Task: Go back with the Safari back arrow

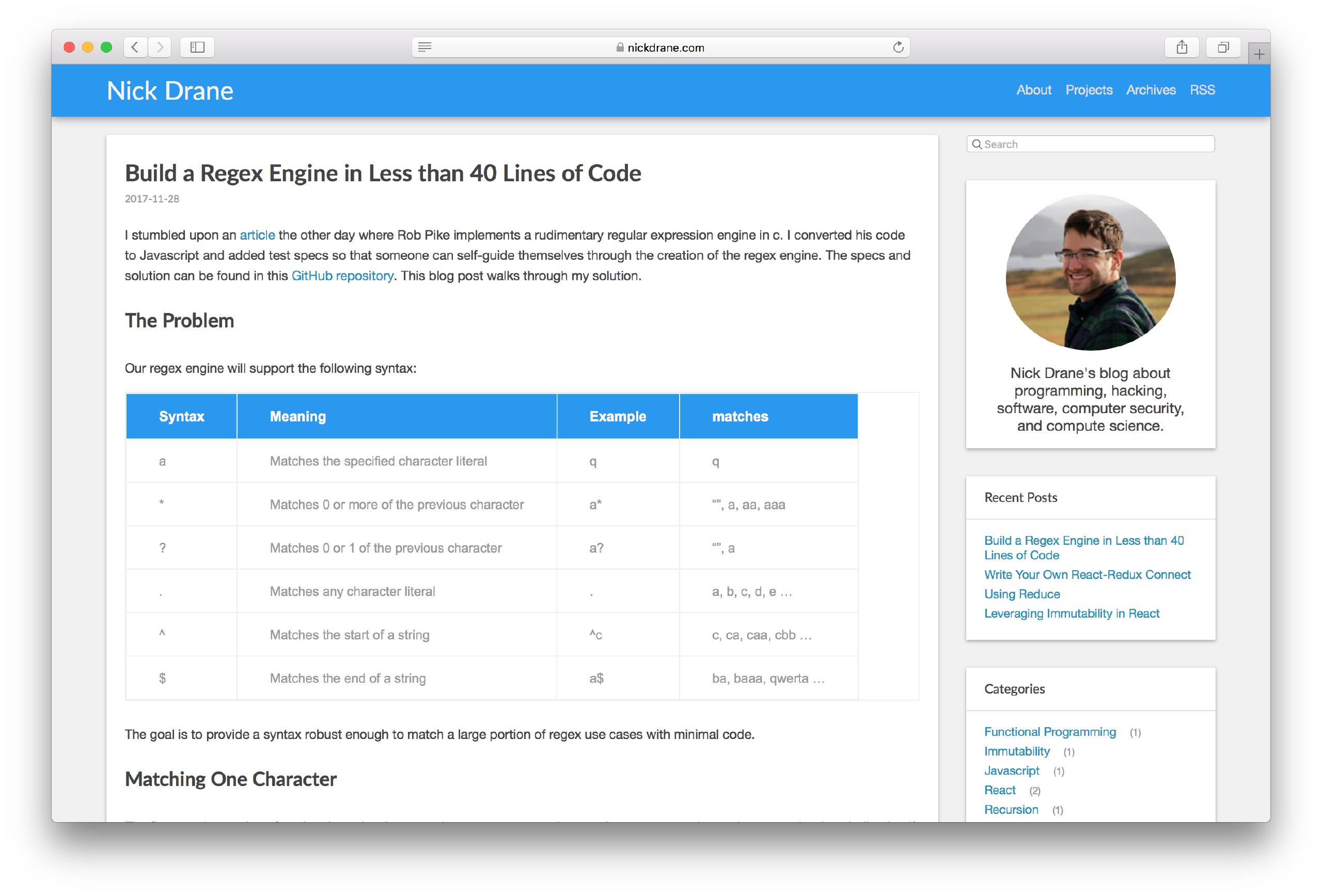Action: tap(135, 47)
